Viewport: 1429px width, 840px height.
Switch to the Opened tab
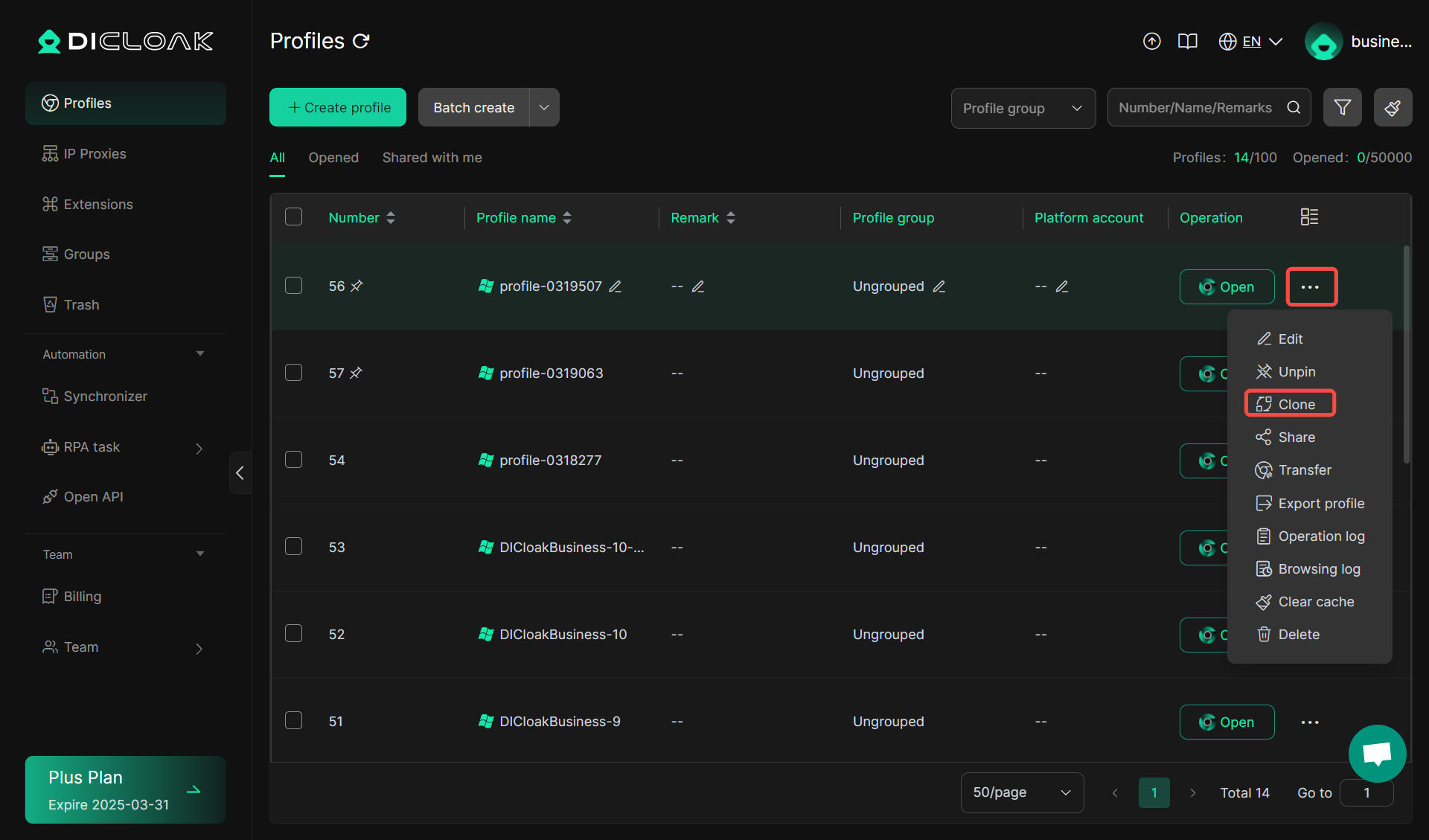pyautogui.click(x=333, y=157)
